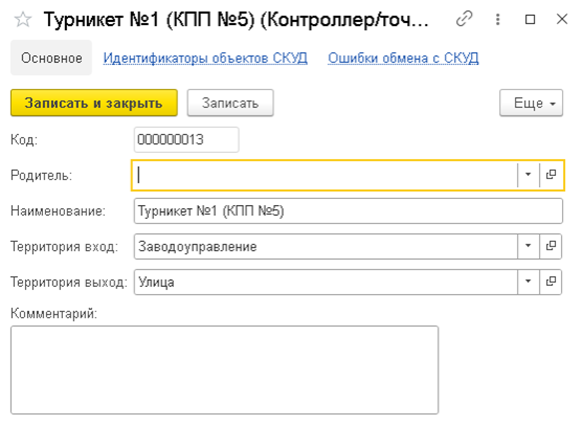Screen dimensions: 582x426
Task: Click the Записать button
Action: pyautogui.click(x=230, y=103)
